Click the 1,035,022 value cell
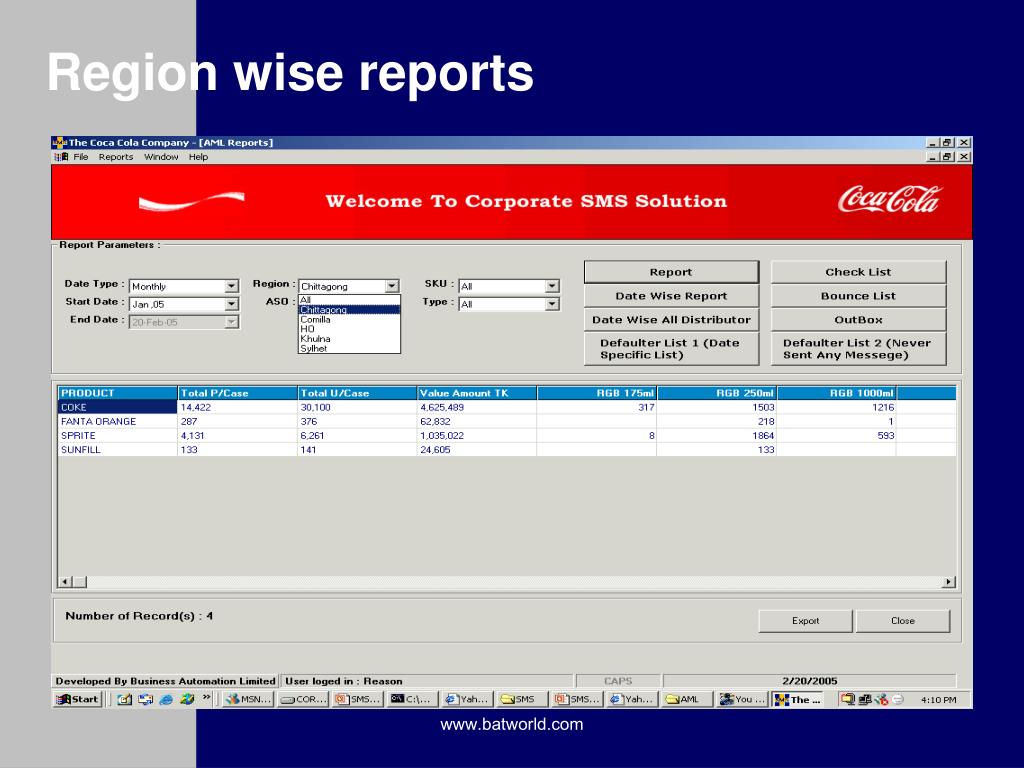 [x=477, y=436]
